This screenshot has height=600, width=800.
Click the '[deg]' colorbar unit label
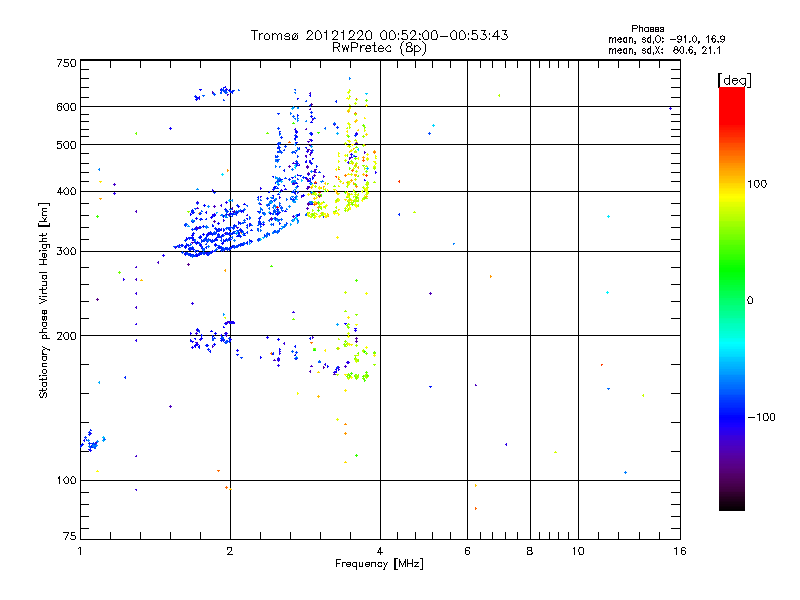(734, 81)
